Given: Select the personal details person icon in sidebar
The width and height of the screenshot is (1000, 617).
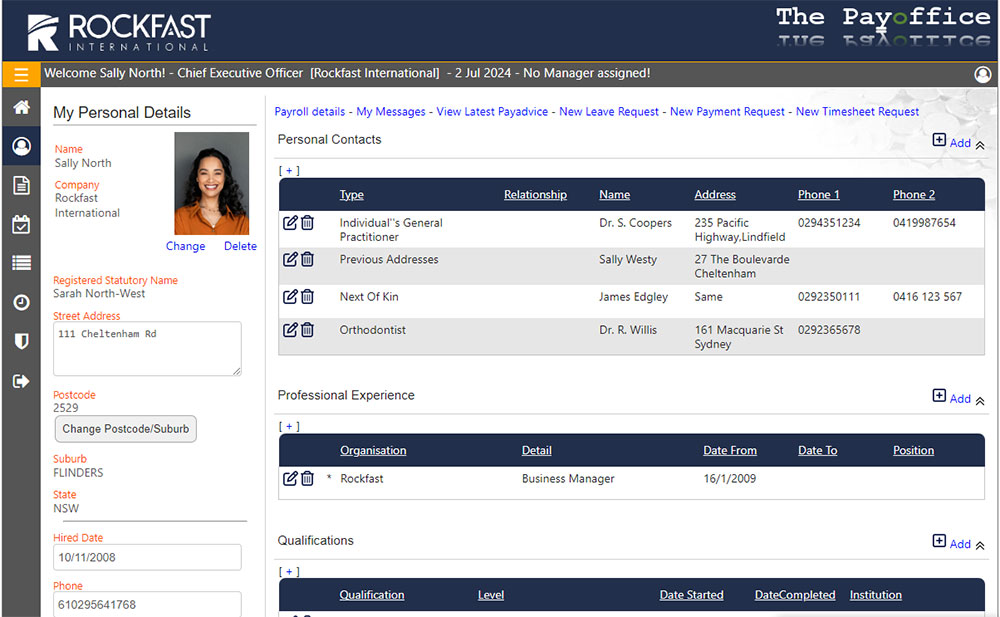Looking at the screenshot, I should (22, 146).
